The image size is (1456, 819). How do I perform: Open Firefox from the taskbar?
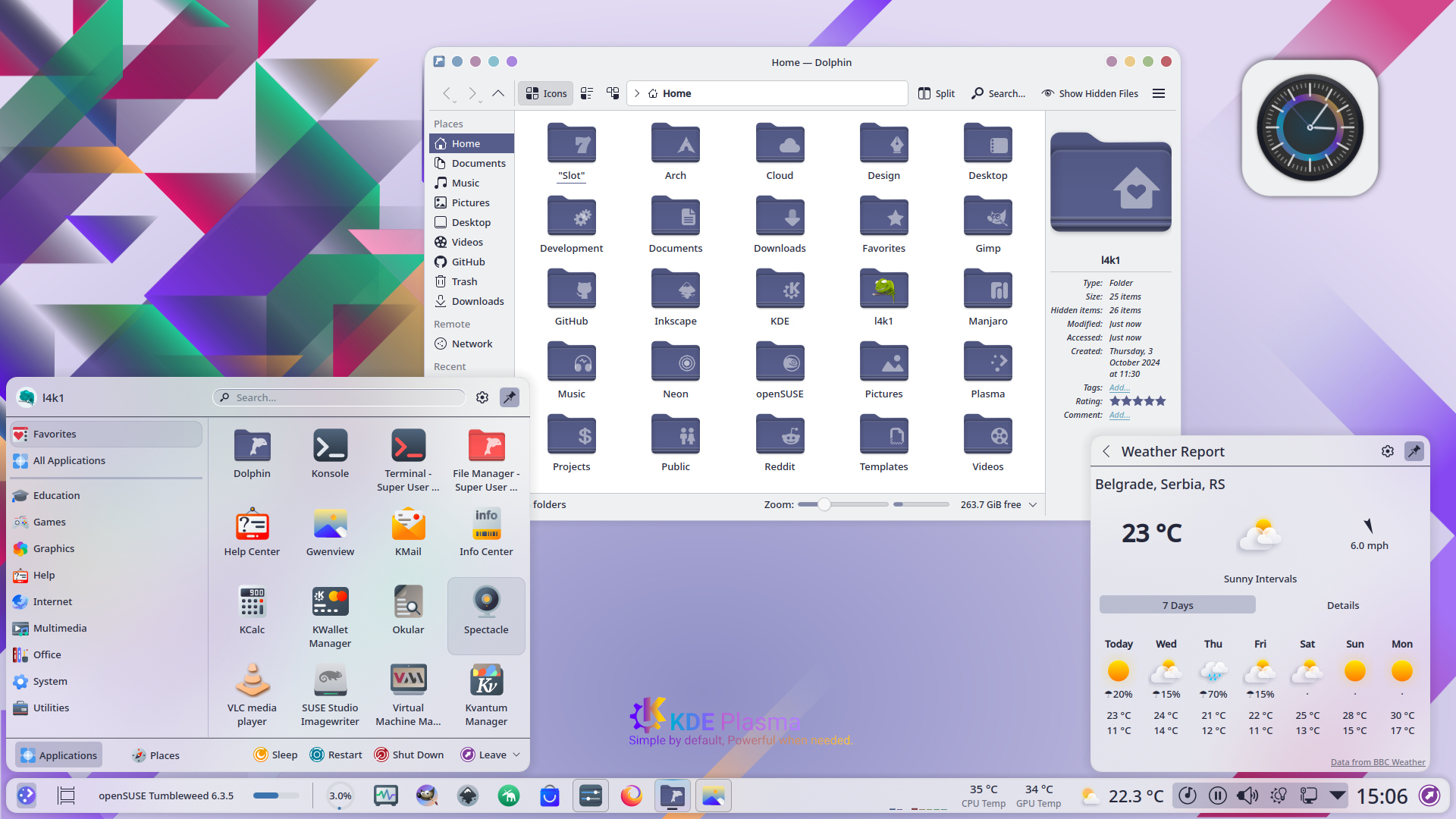[631, 795]
